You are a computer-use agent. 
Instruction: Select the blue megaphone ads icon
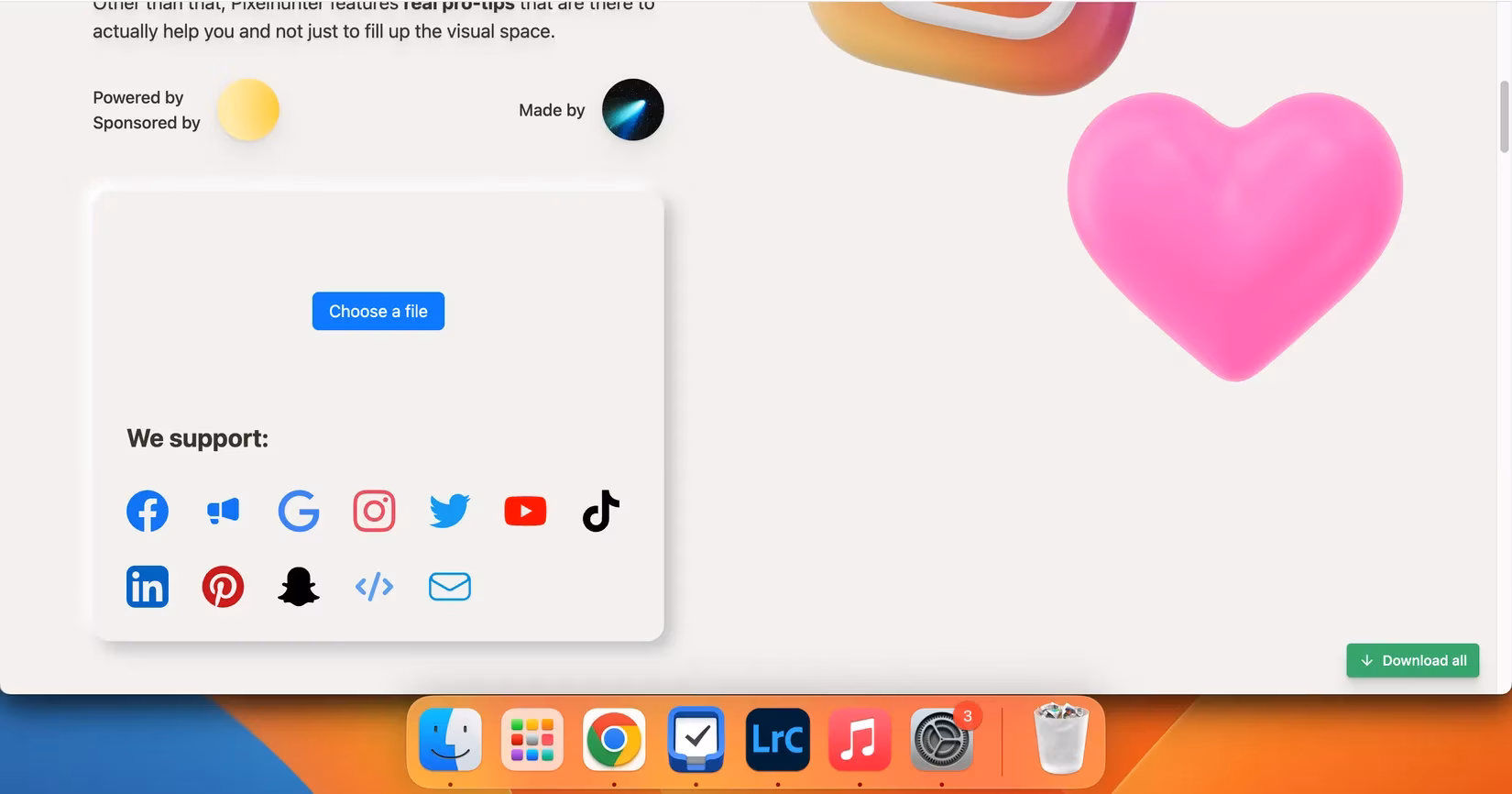point(223,511)
